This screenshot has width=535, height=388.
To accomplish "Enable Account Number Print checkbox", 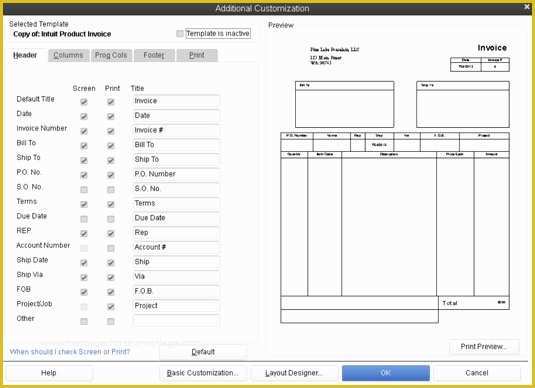I will 111,248.
